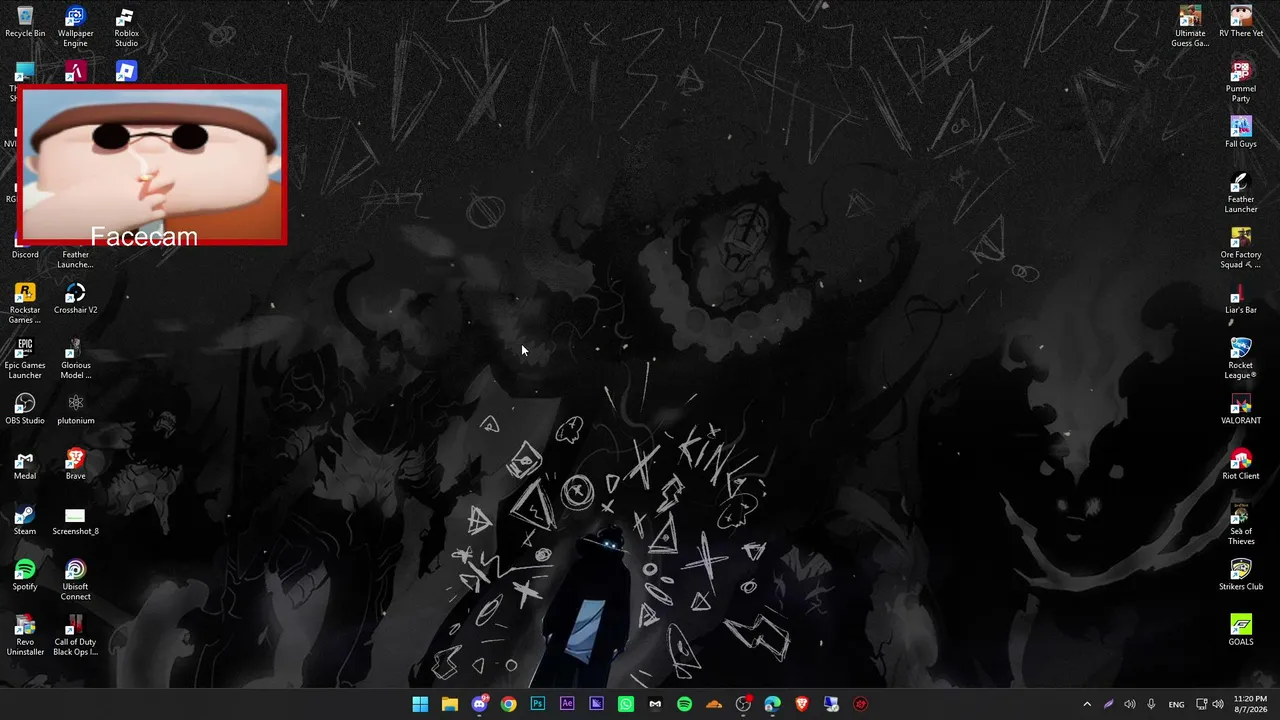Open the Recycle Bin desktop icon
The height and width of the screenshot is (720, 1280).
tap(25, 22)
